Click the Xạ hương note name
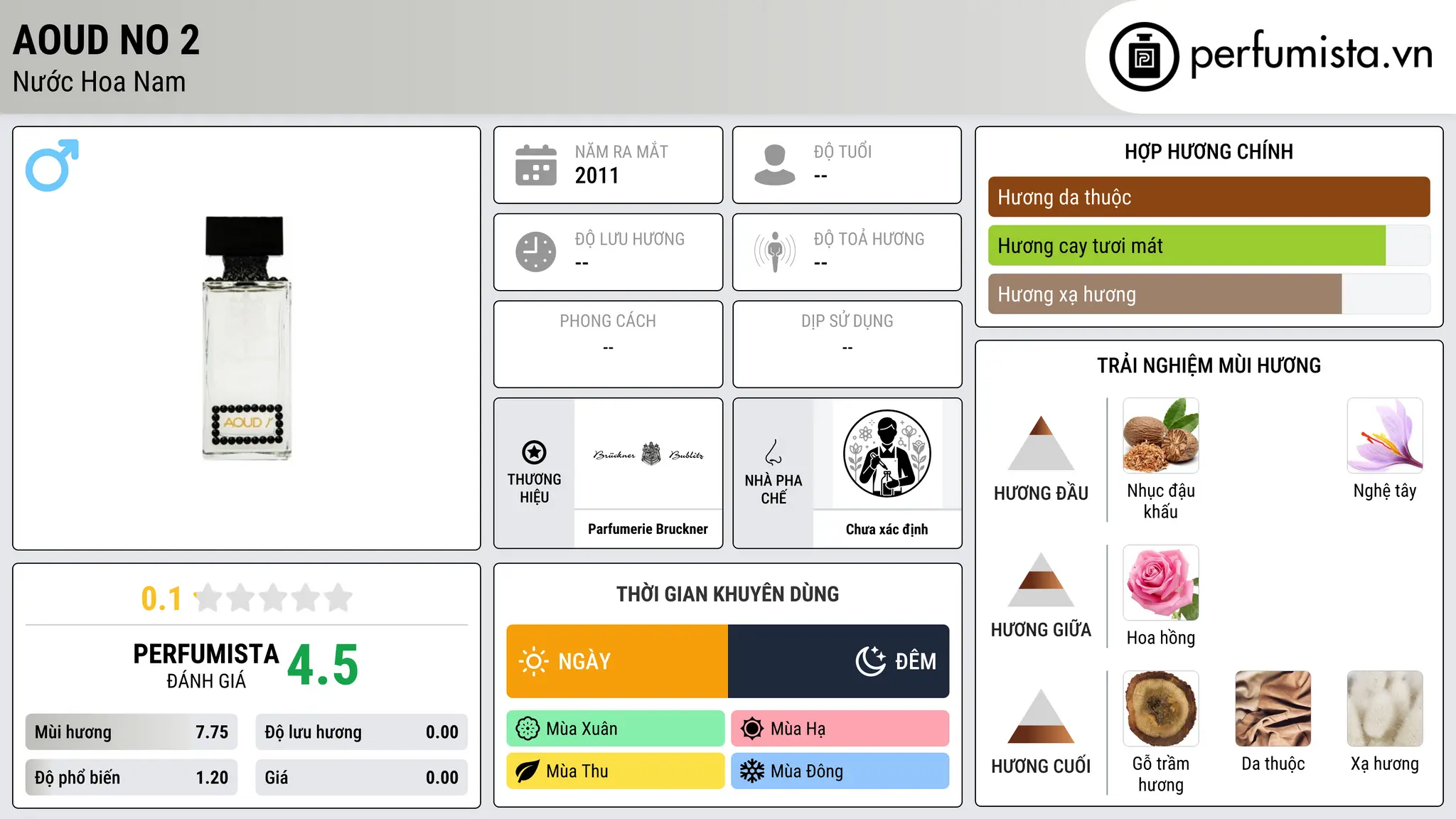1456x819 pixels. pyautogui.click(x=1385, y=764)
